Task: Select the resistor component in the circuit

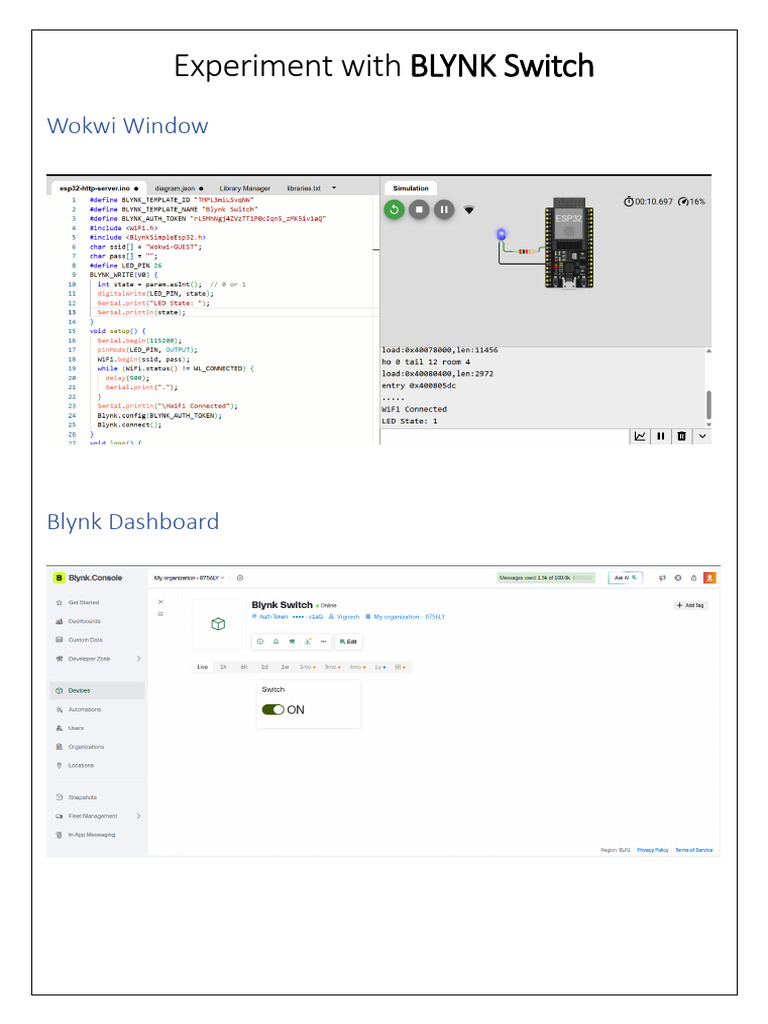Action: click(526, 251)
